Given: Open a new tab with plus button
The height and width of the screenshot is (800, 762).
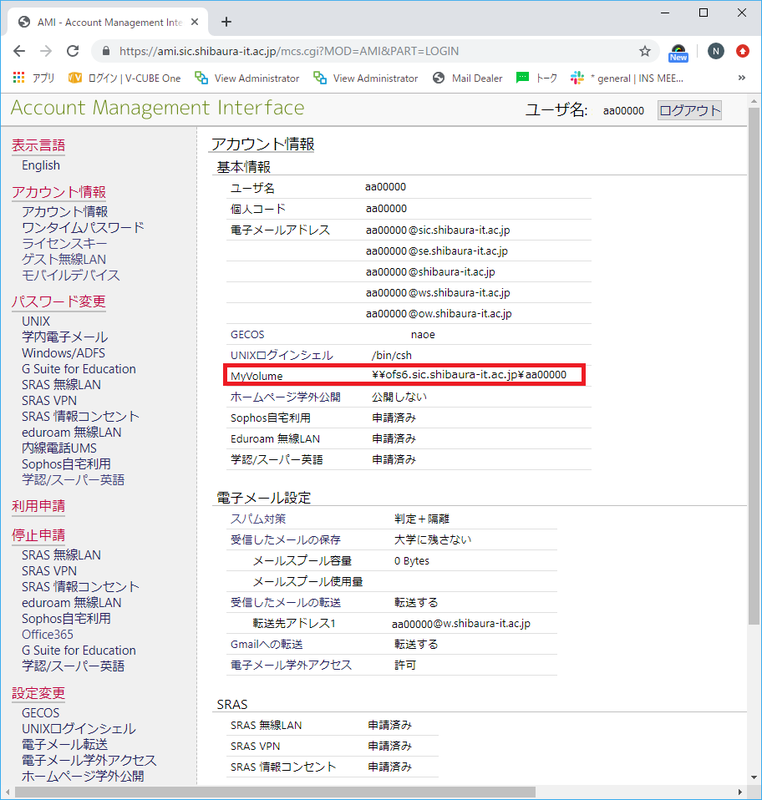Looking at the screenshot, I should [x=226, y=22].
